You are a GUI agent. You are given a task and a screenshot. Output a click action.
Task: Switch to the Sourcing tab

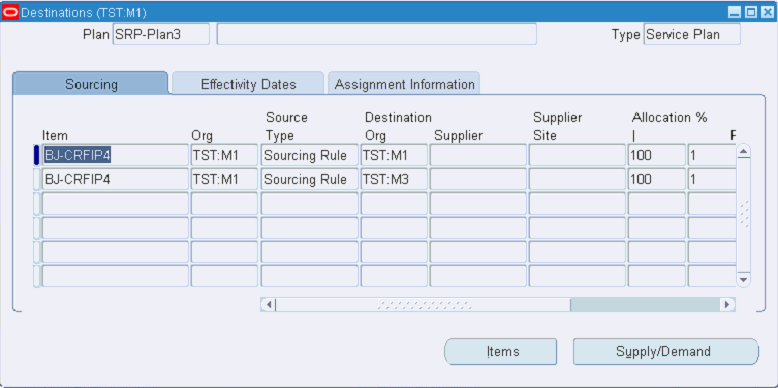tap(91, 83)
